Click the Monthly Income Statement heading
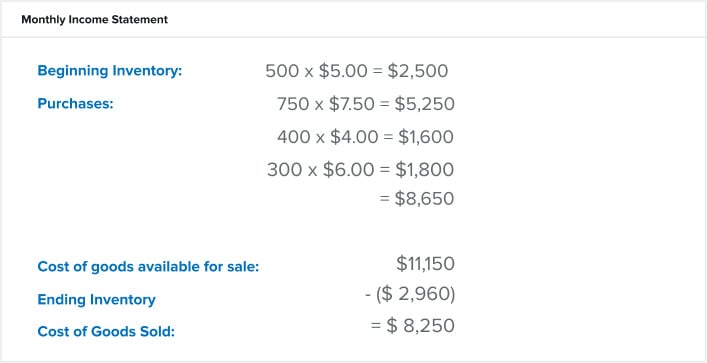 95,20
